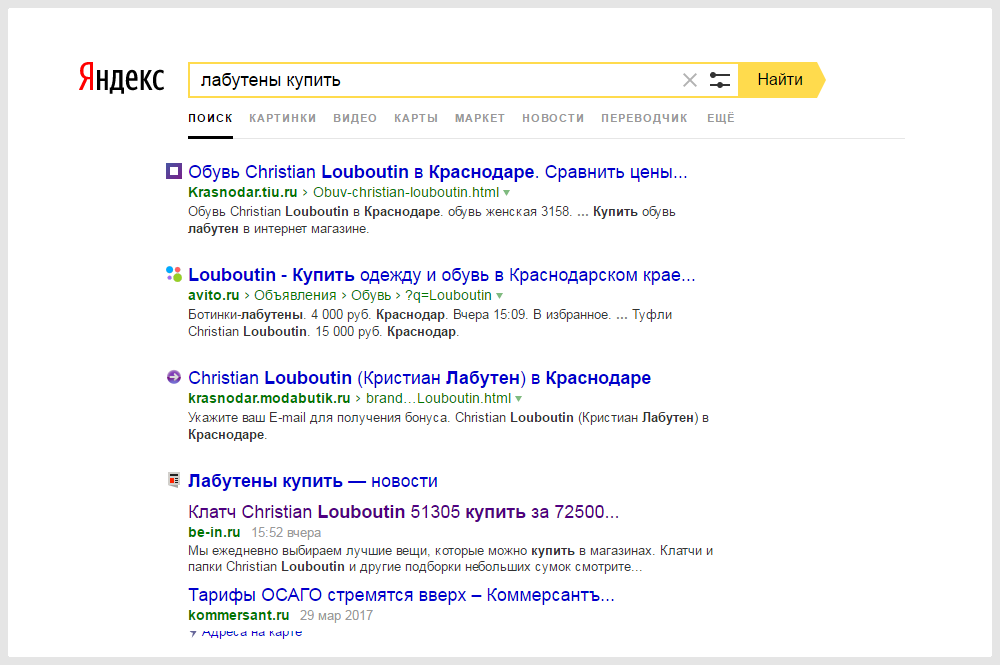Open the Krasnodar.tiu.ru domain link
The width and height of the screenshot is (1000, 665).
click(242, 193)
